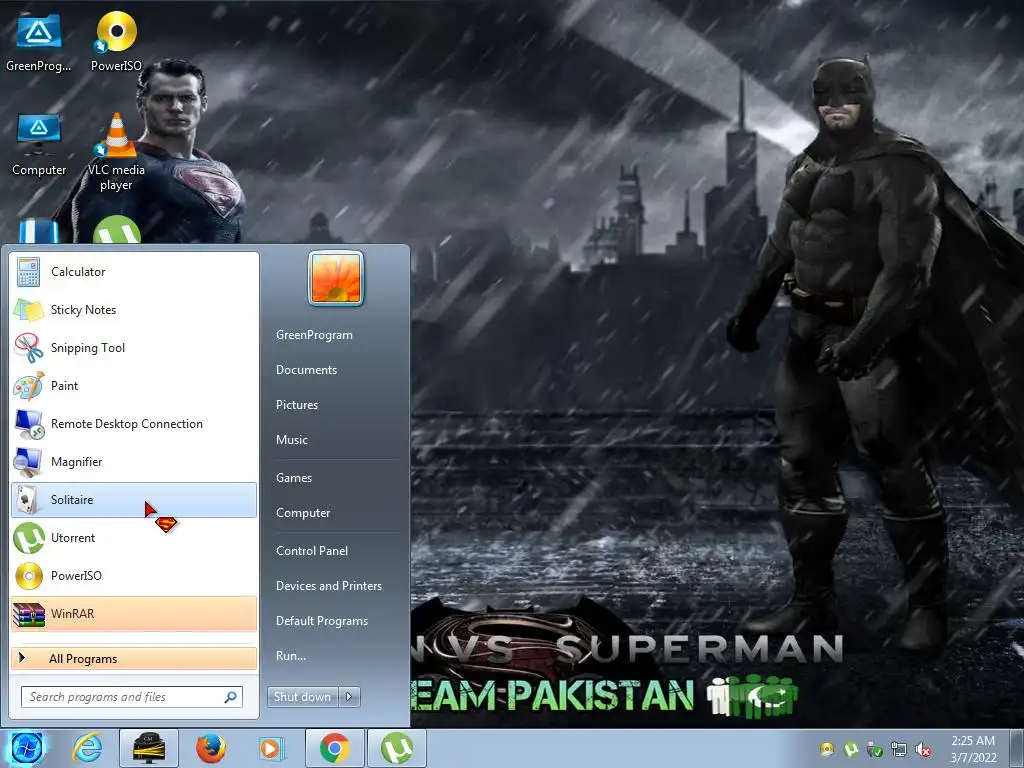Click the search magnifier icon in Start menu
The image size is (1024, 768).
[230, 697]
